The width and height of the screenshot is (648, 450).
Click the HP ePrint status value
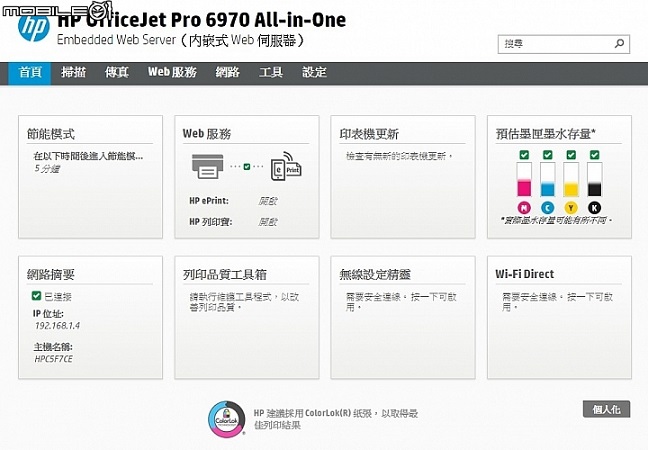pos(267,201)
